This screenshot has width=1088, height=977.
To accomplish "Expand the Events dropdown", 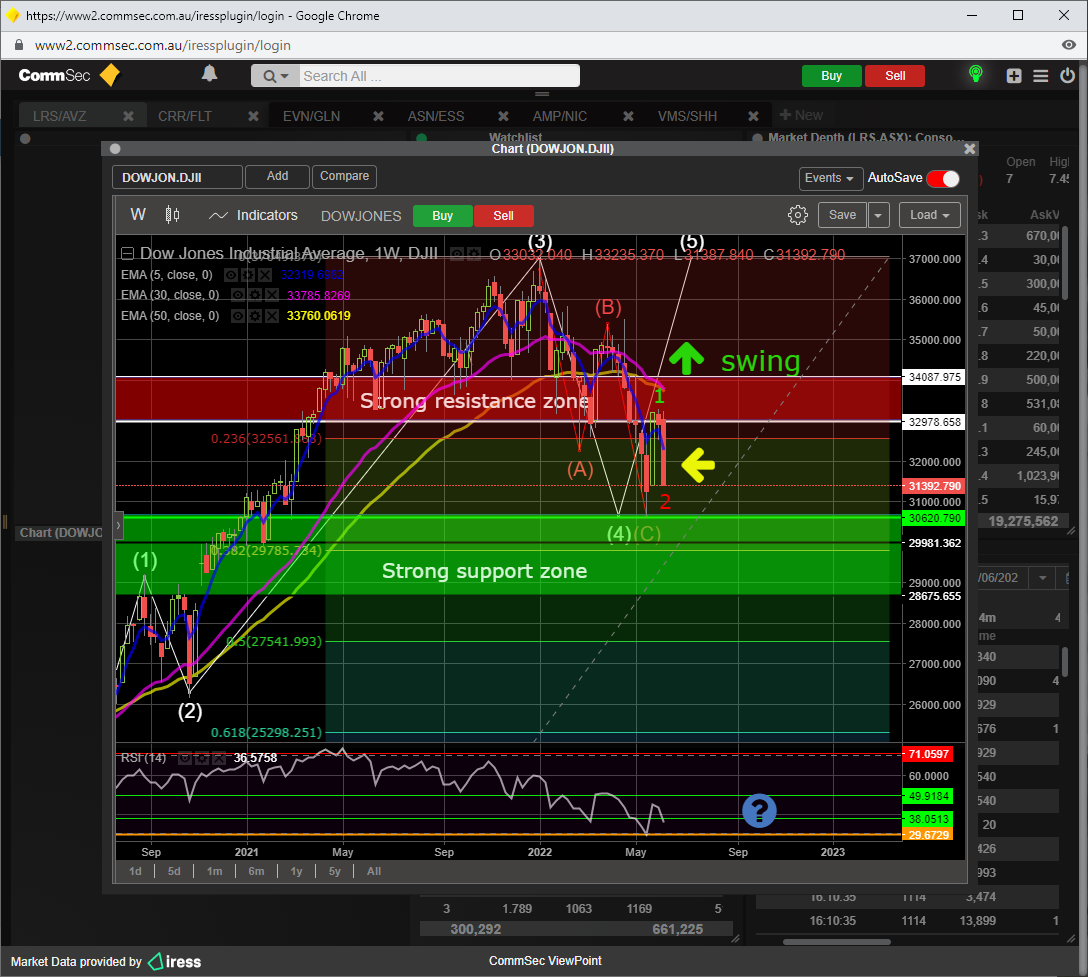I will click(831, 178).
